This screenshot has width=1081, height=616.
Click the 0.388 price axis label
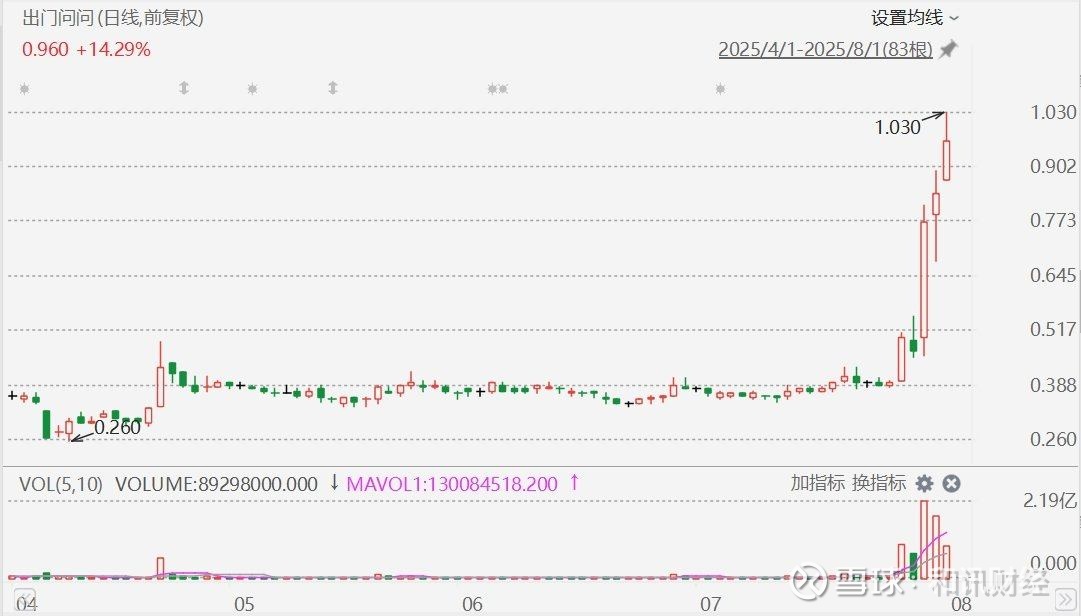(1053, 384)
